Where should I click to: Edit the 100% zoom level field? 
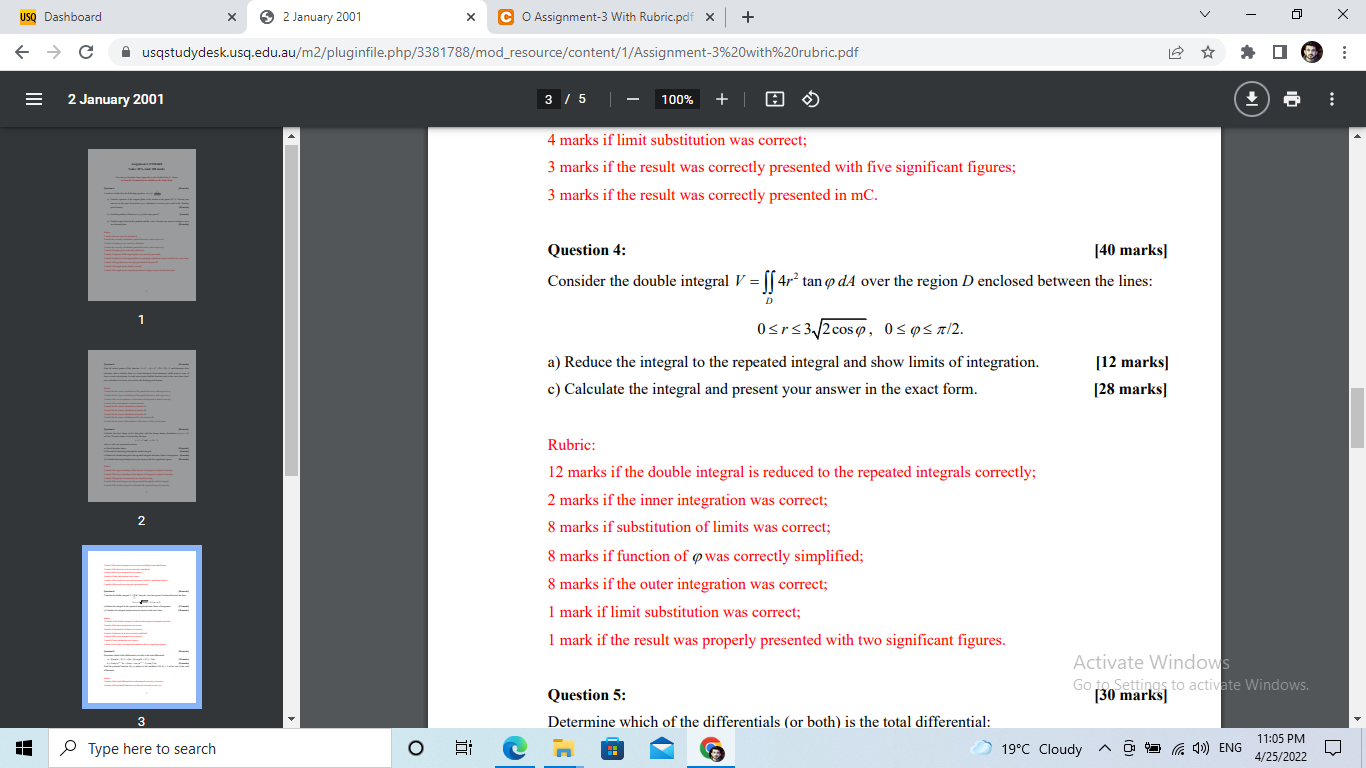click(677, 99)
